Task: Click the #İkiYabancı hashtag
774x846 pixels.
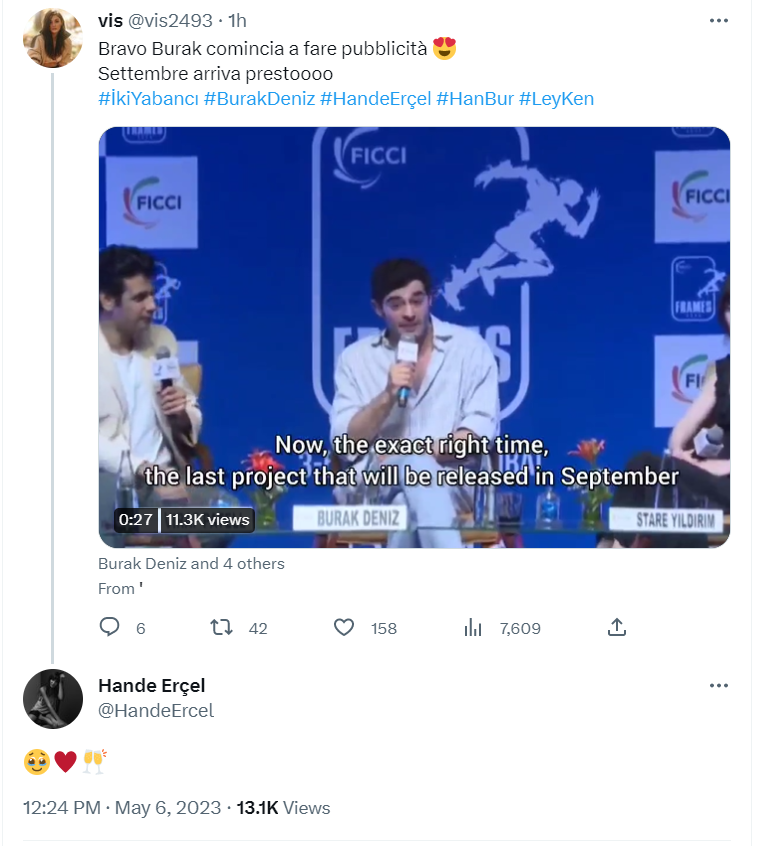Action: [148, 99]
